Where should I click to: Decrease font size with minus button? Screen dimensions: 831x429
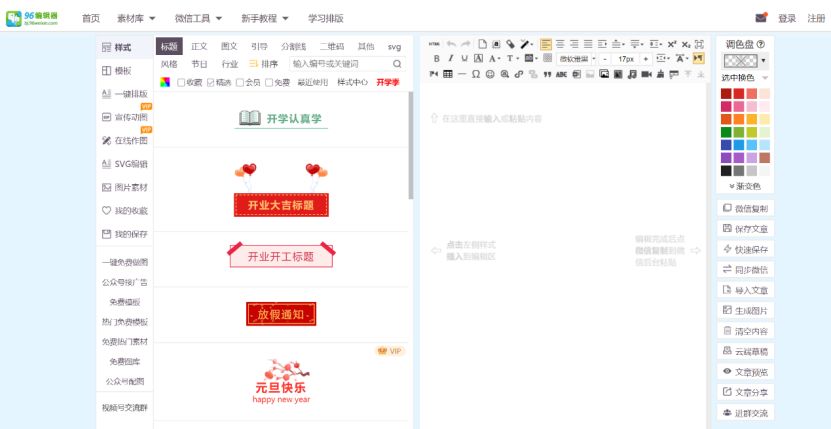tap(605, 59)
